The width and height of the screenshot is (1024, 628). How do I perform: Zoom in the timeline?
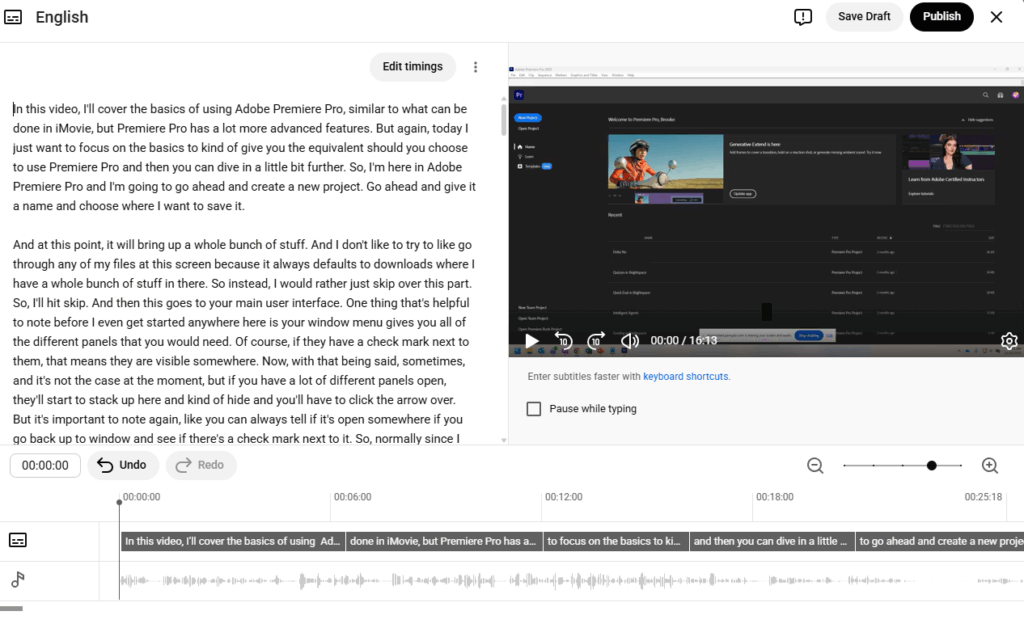[990, 465]
